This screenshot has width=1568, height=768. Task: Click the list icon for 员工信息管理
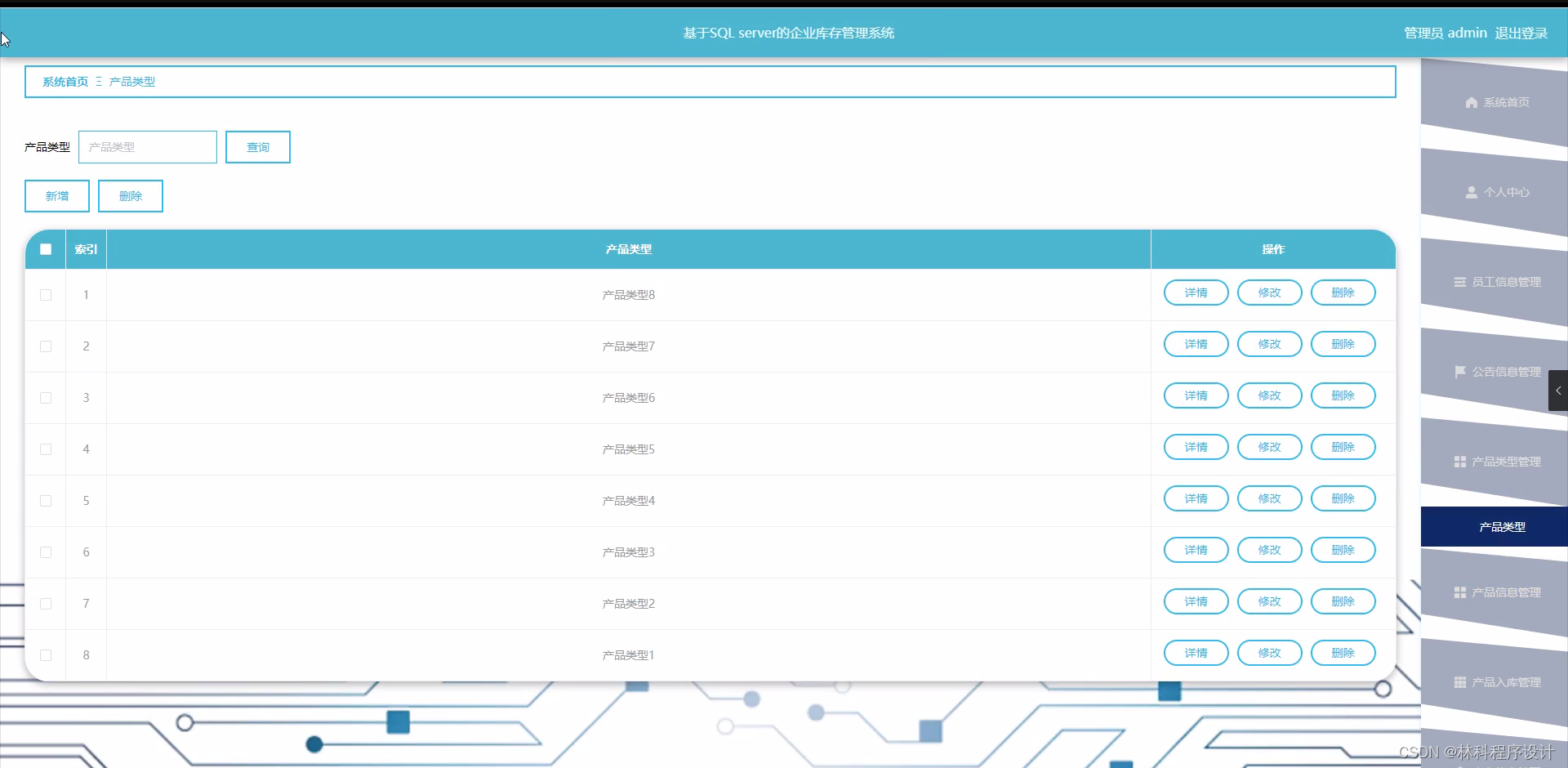click(1461, 282)
